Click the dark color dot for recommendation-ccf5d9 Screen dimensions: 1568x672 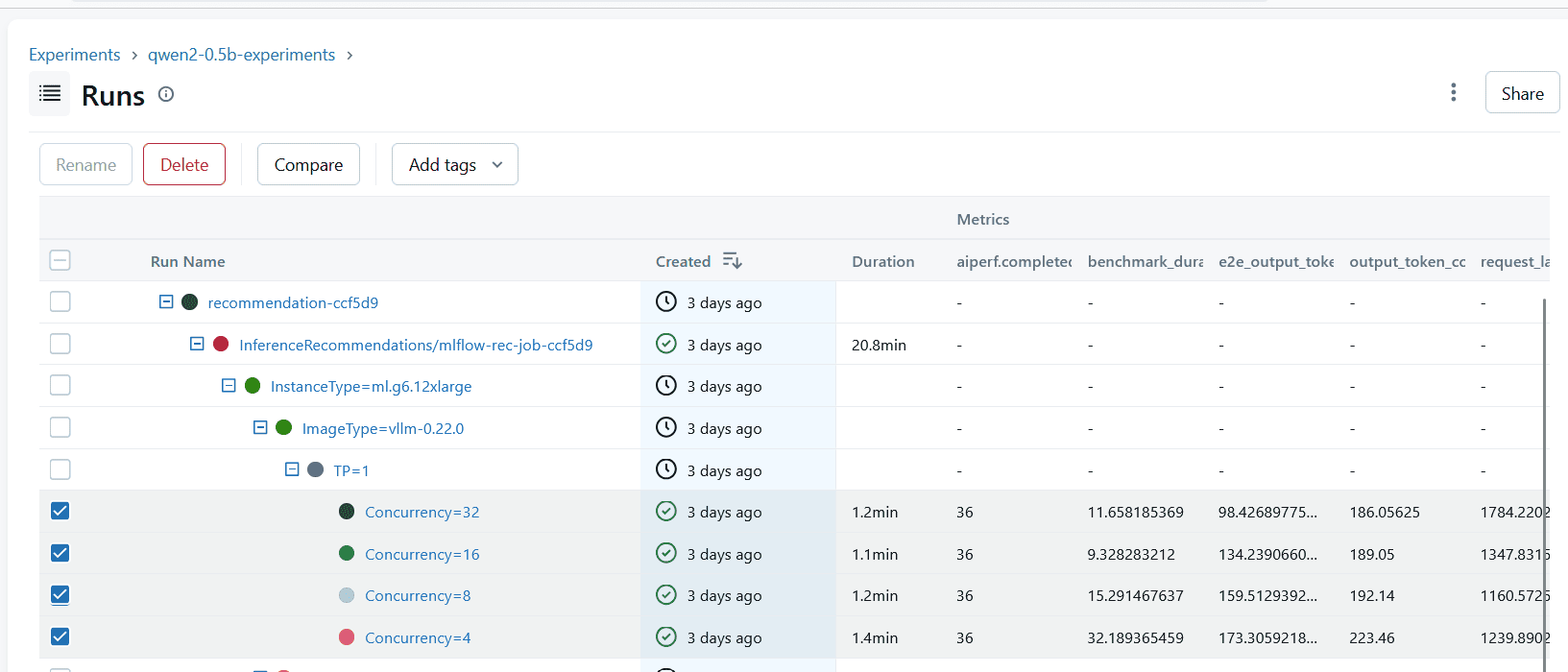pyautogui.click(x=189, y=301)
